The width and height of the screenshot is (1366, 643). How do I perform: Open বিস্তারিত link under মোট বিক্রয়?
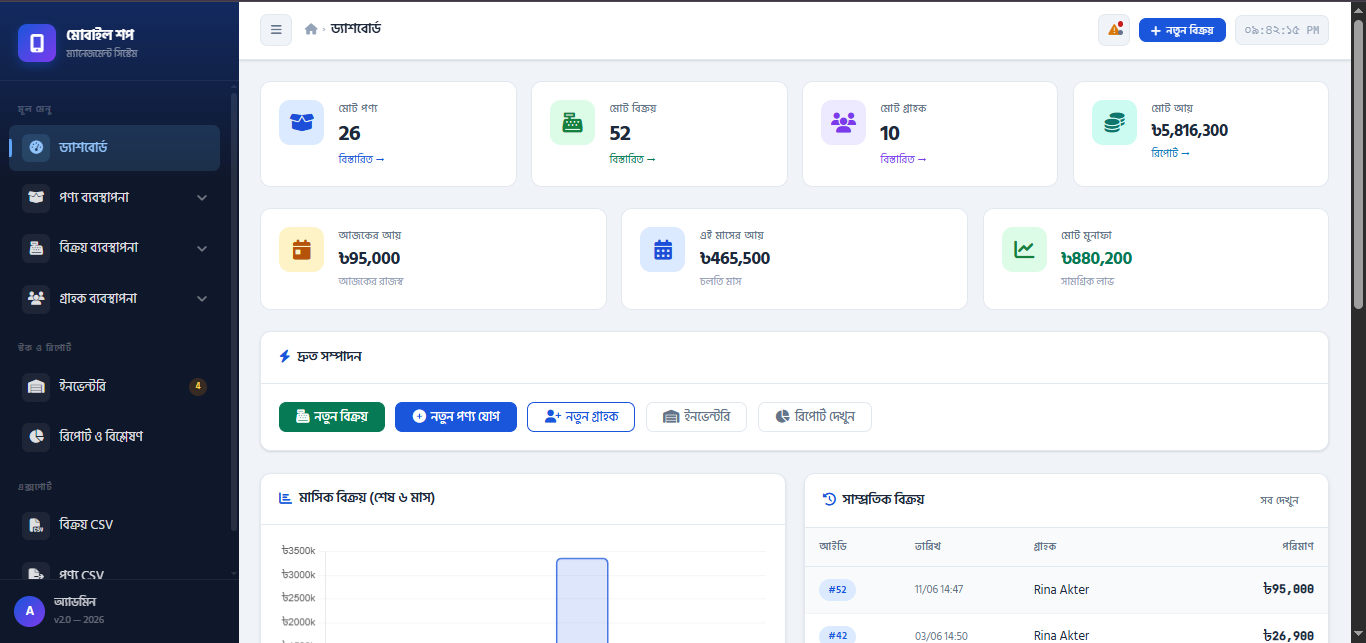632,159
